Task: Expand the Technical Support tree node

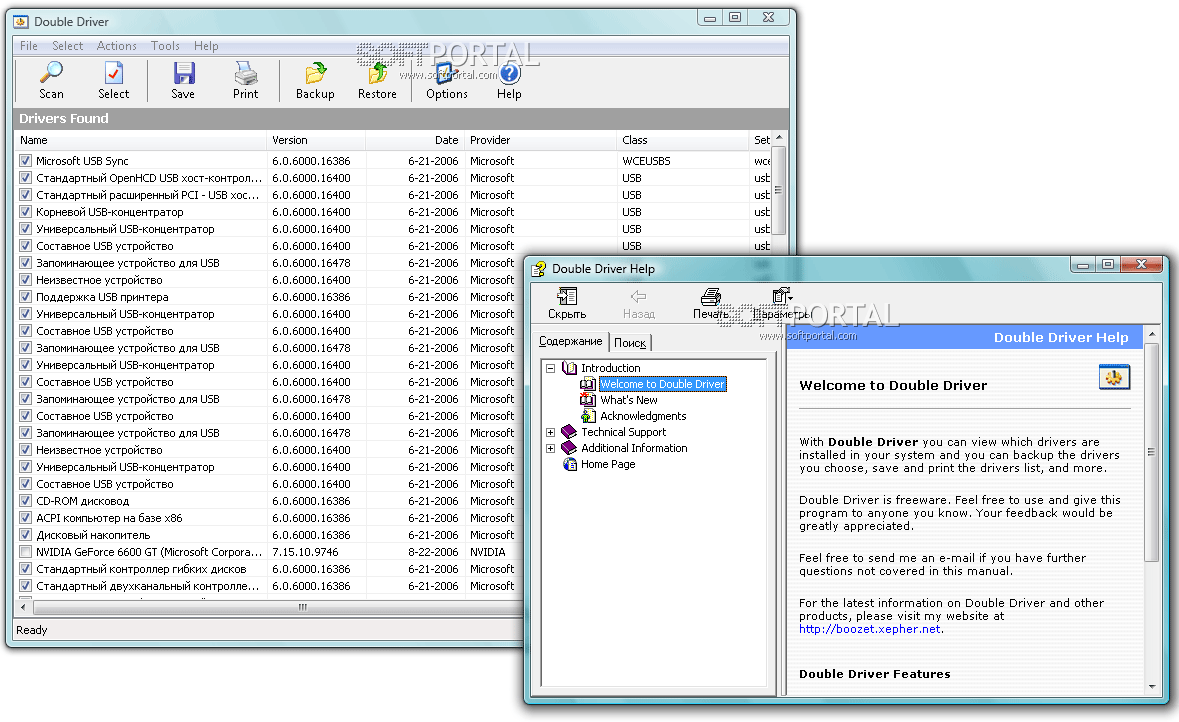Action: (550, 432)
